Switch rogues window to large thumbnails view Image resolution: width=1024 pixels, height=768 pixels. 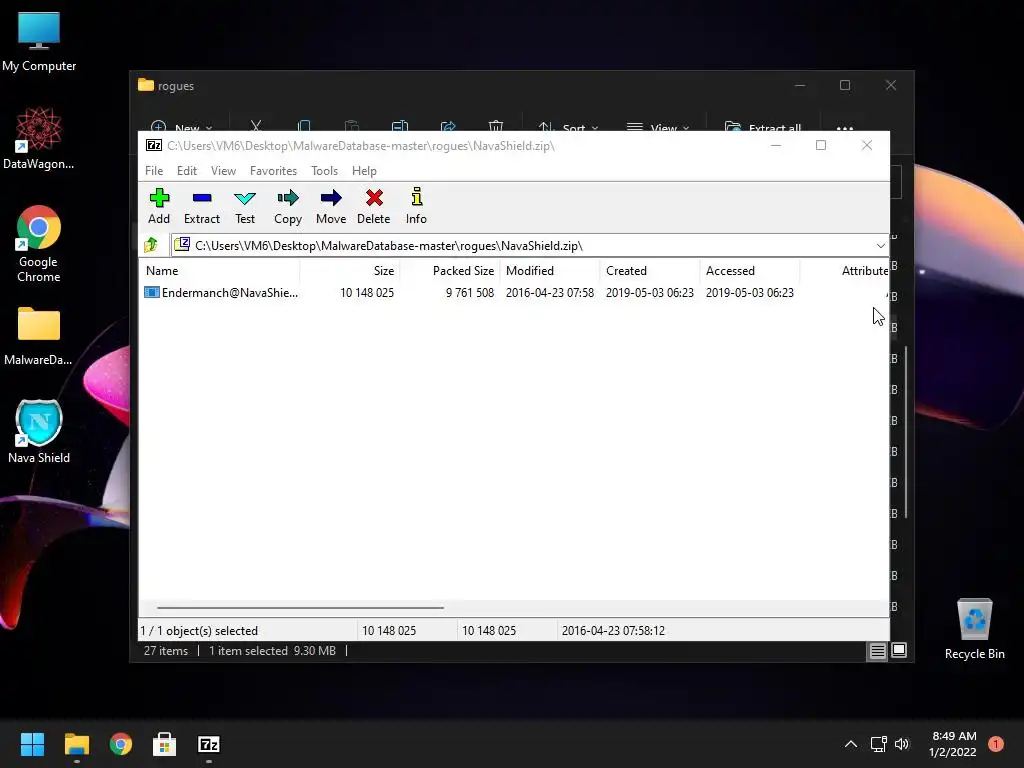899,650
